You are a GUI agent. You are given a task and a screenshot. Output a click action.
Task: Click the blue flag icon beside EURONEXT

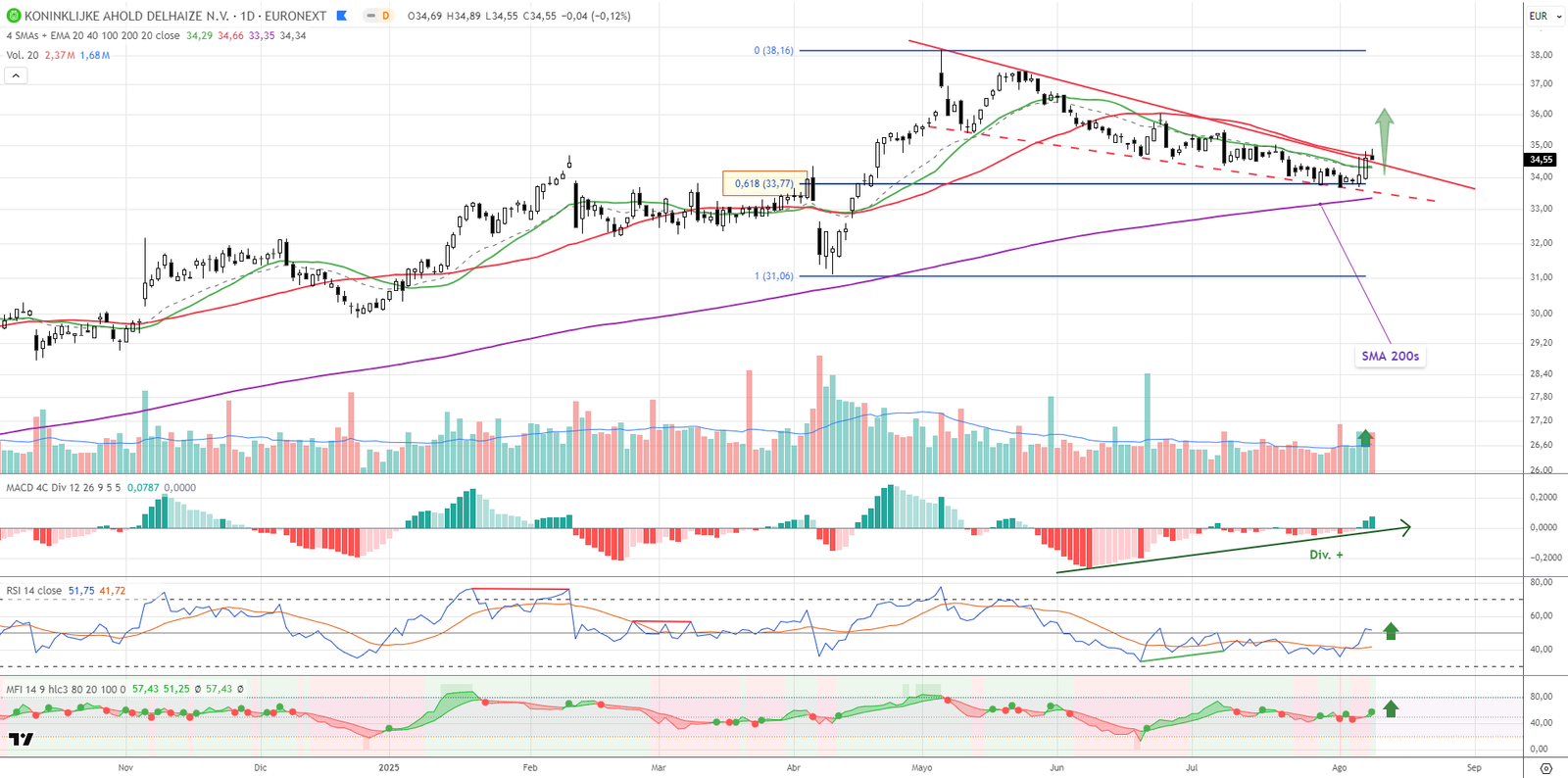pyautogui.click(x=341, y=16)
